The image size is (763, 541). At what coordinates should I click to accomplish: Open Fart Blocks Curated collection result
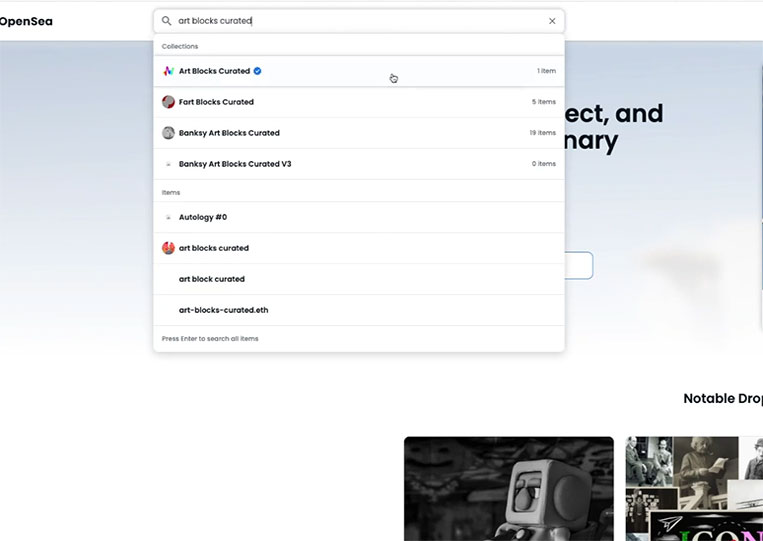(359, 102)
